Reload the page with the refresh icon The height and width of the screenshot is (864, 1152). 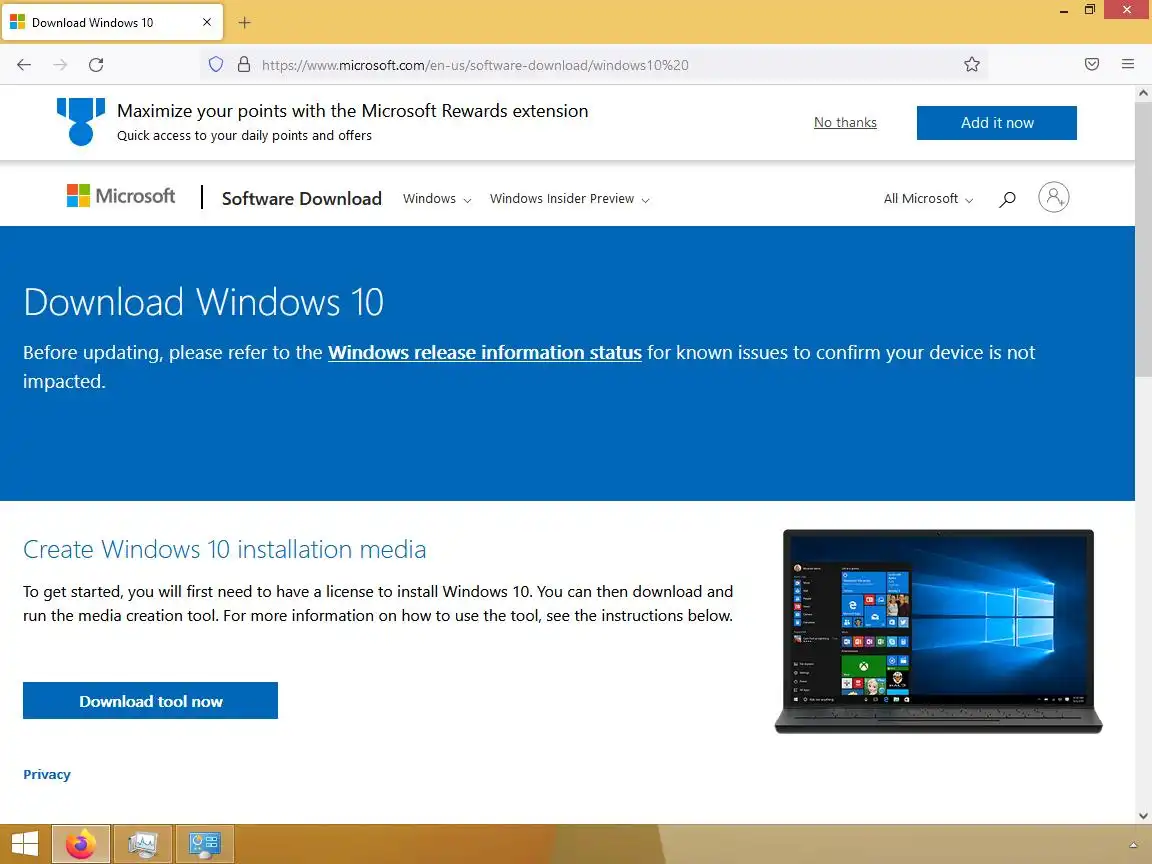point(96,65)
